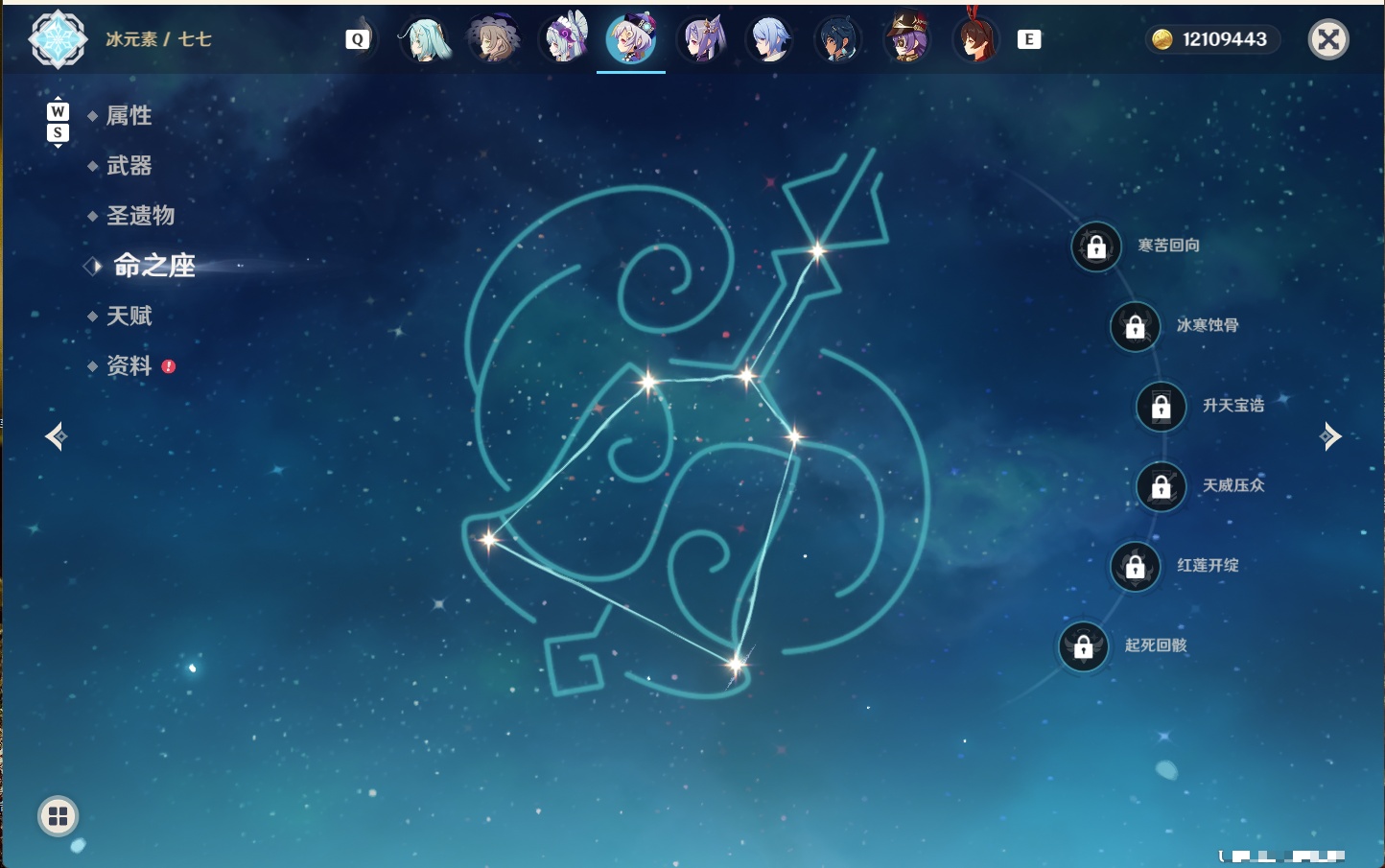Image resolution: width=1385 pixels, height=868 pixels.
Task: Open the locked 天威压众 constellation node
Action: 1162,486
